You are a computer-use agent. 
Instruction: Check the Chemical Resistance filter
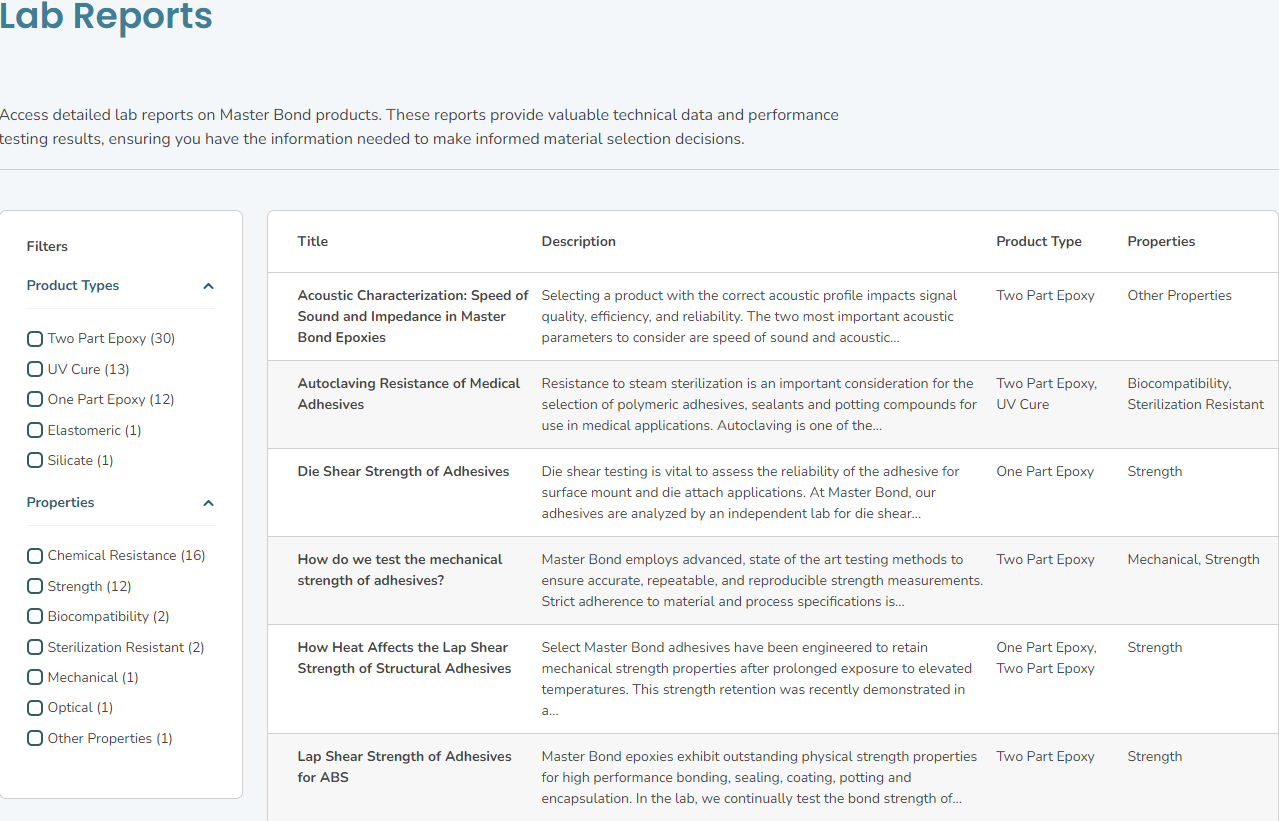coord(35,556)
